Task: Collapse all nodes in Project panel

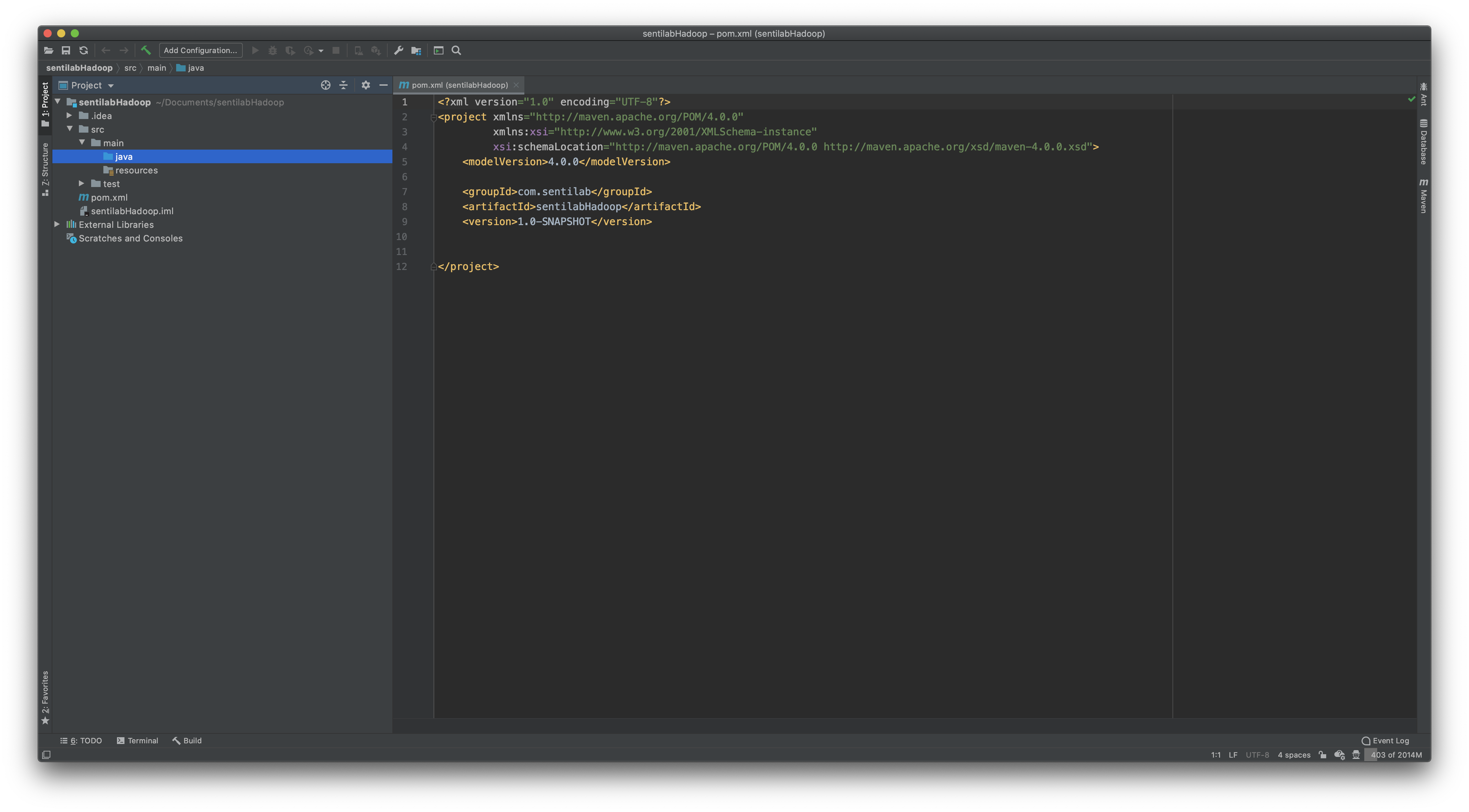Action: (343, 85)
